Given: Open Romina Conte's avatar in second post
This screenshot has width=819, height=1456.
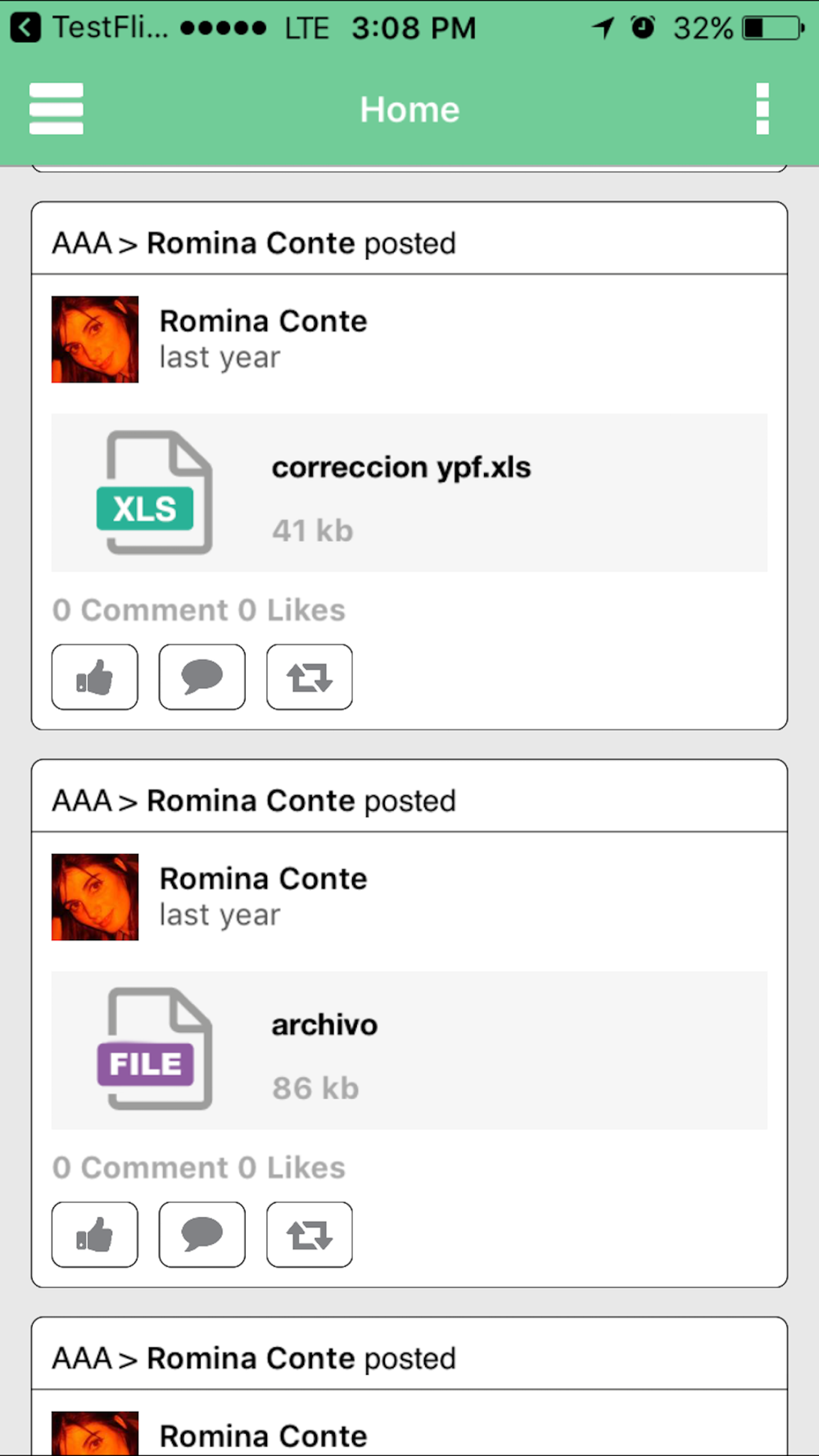Looking at the screenshot, I should [95, 898].
